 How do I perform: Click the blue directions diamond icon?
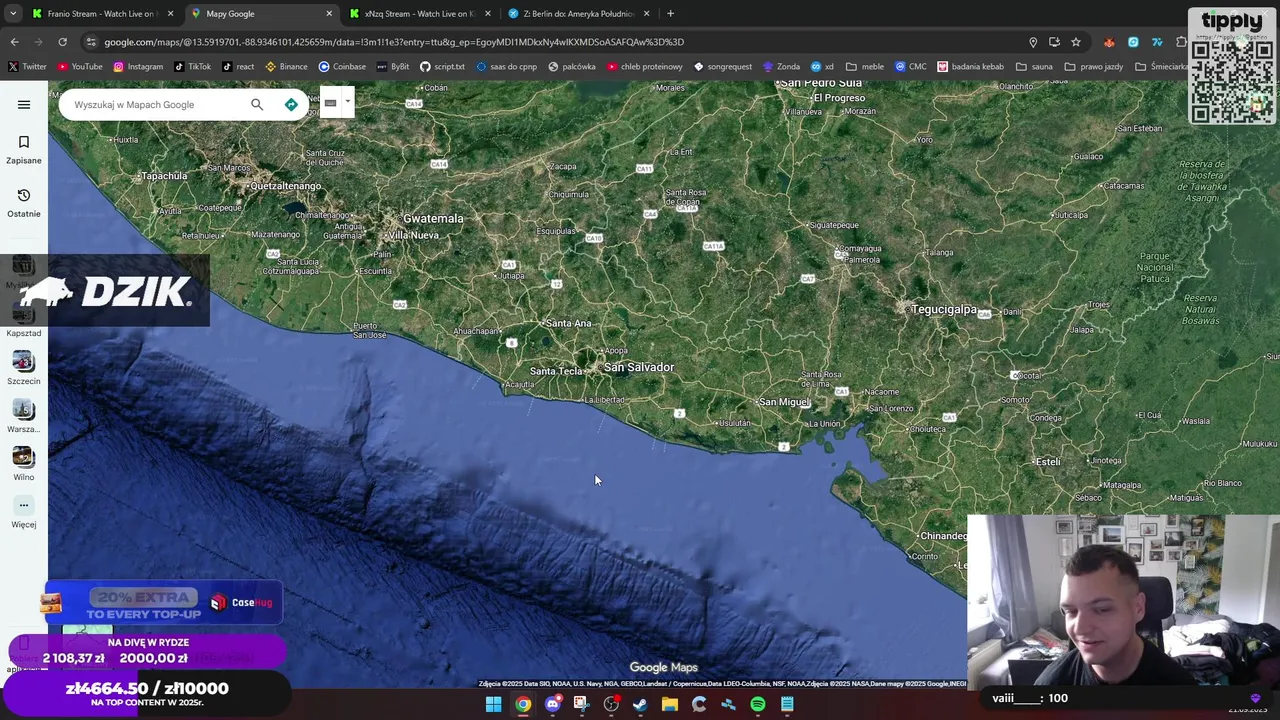(291, 104)
